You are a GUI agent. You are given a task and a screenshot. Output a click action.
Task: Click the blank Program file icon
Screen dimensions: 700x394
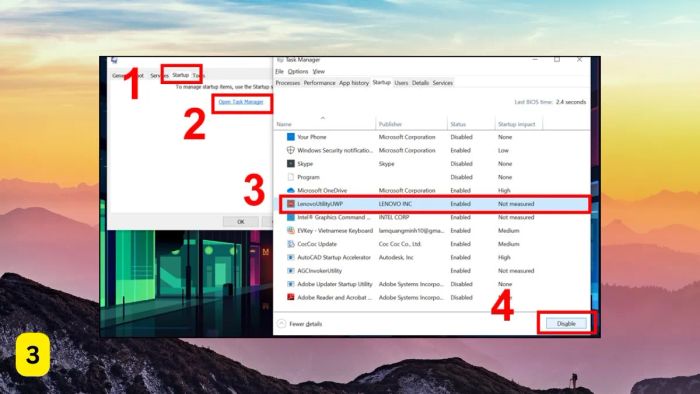tap(291, 177)
